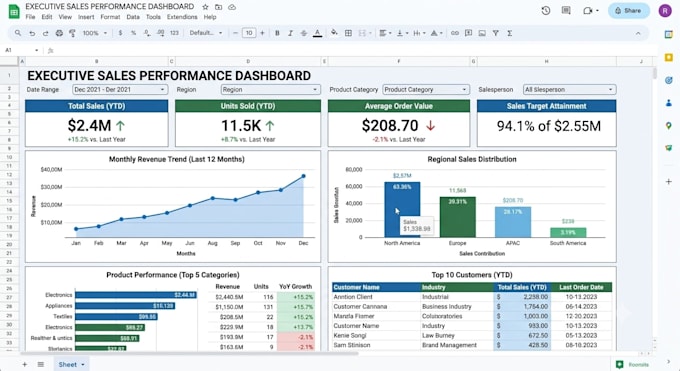Open the name box dropdown arrow
The height and width of the screenshot is (371, 680).
tap(36, 50)
